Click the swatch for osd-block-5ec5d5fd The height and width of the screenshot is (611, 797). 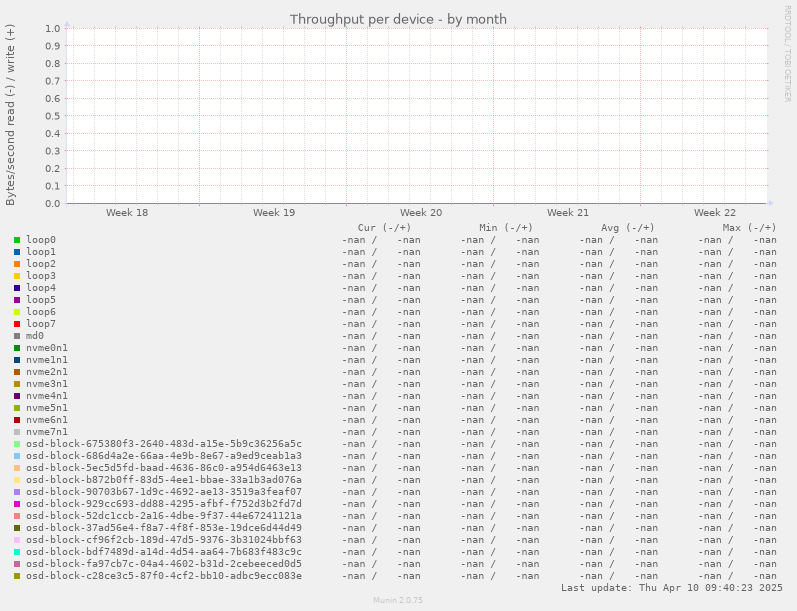17,468
